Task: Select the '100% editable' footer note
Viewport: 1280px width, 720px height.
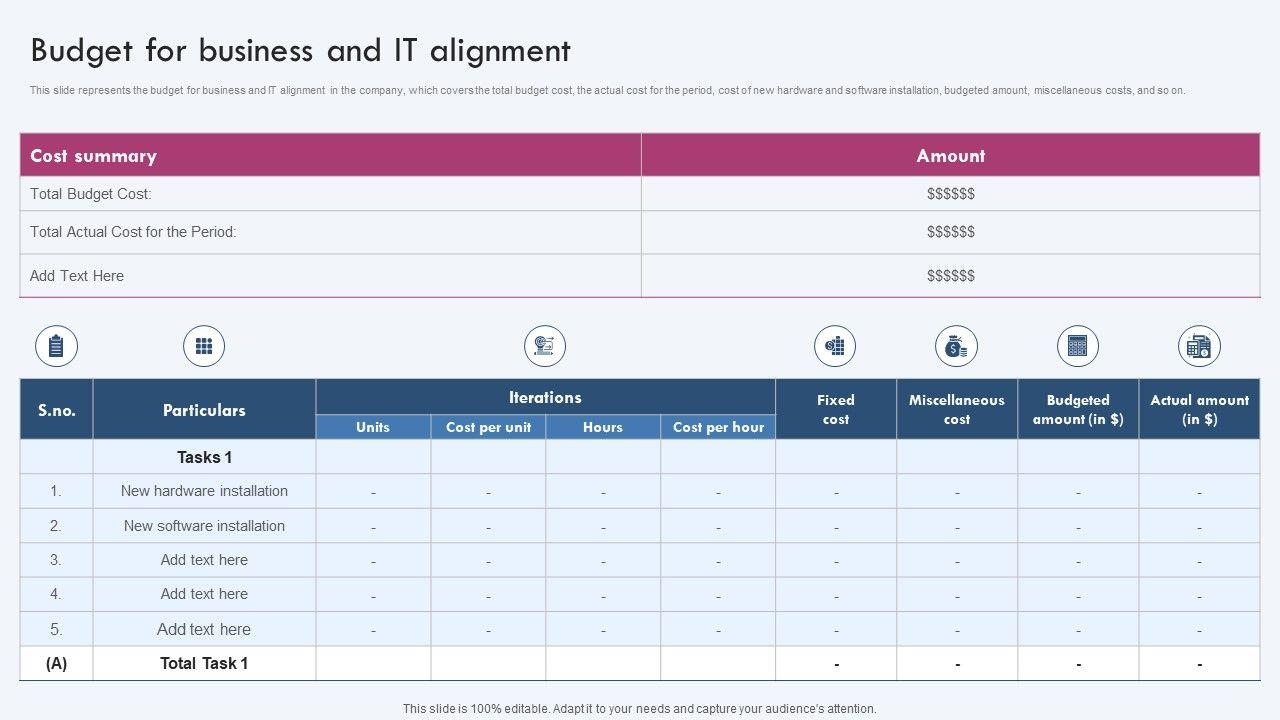Action: coord(640,709)
